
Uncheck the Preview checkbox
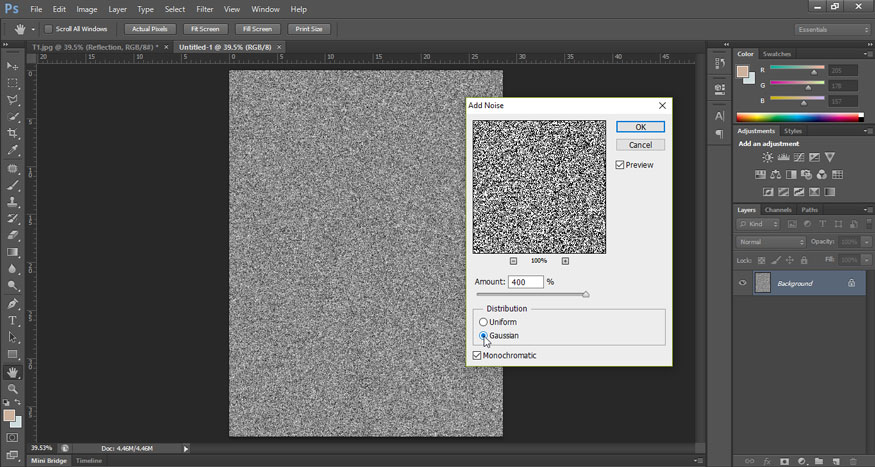click(x=621, y=165)
